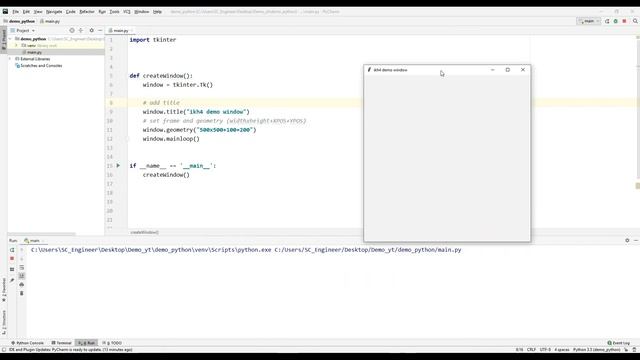Debug main with the green bug icon
Image resolution: width=640 pixels, height=360 pixels.
(616, 21)
